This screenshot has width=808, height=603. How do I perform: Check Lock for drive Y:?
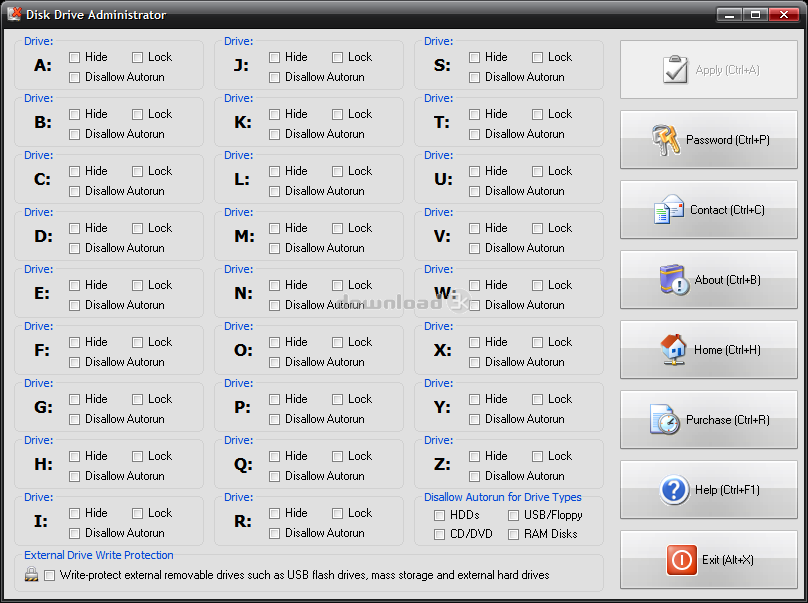(x=537, y=399)
